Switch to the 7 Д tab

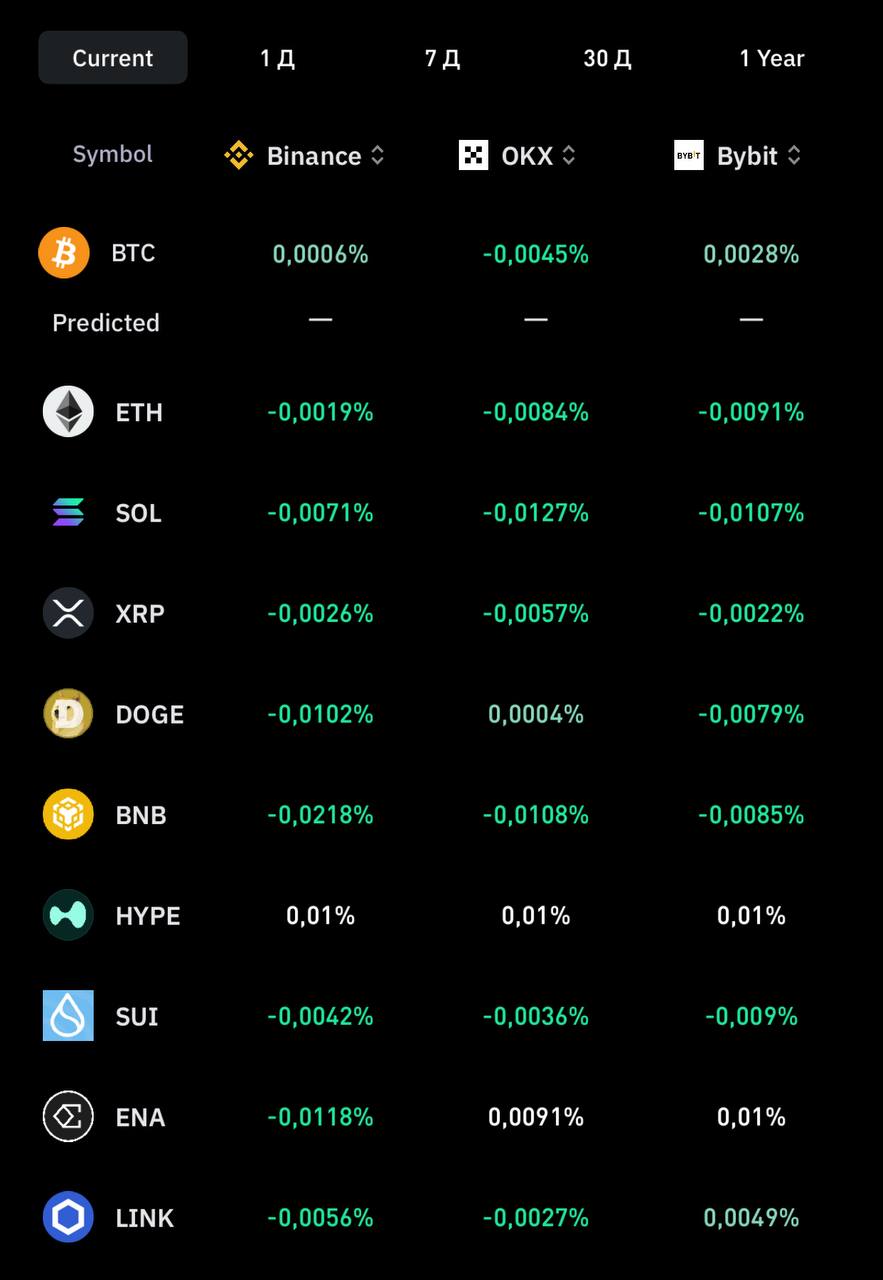(x=442, y=58)
